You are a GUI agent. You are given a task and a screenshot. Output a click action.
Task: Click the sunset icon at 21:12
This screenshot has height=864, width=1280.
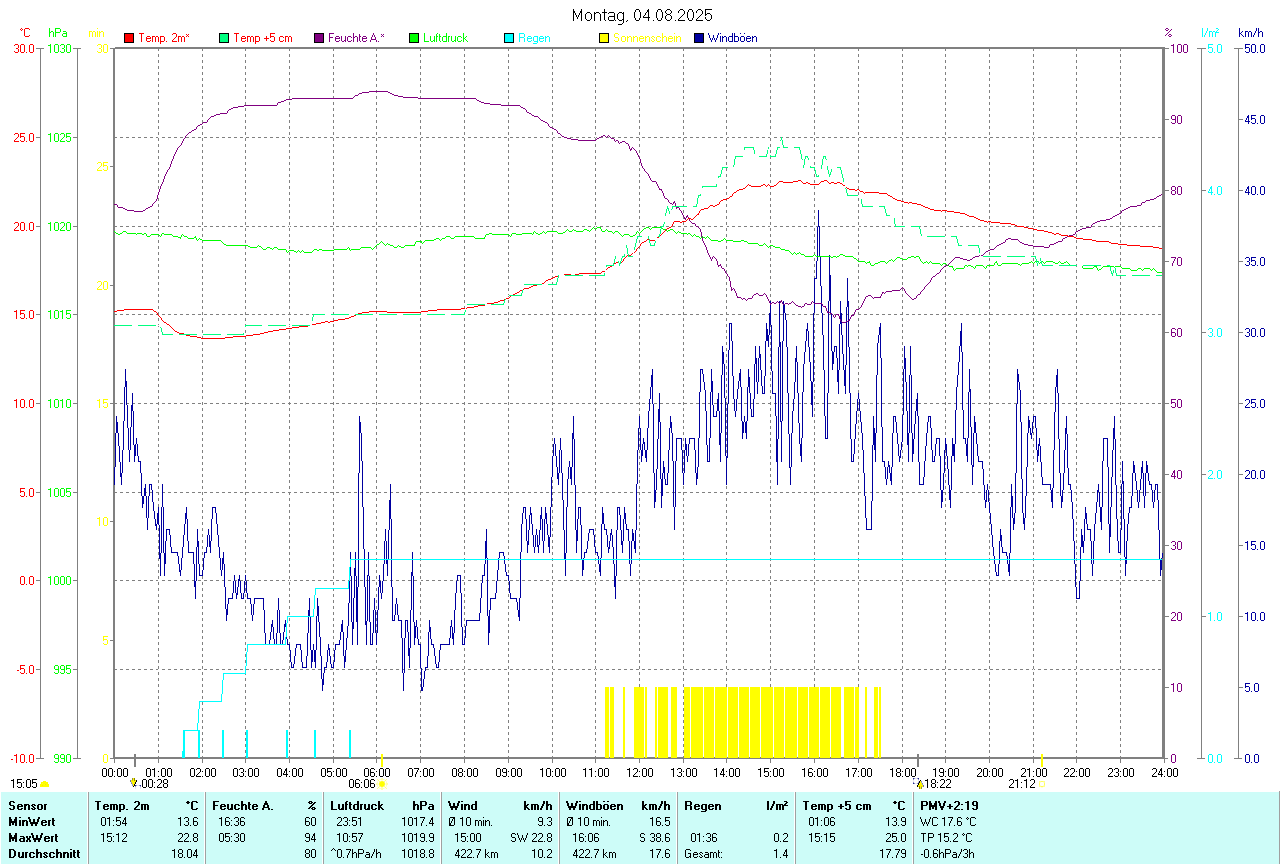click(x=1042, y=785)
